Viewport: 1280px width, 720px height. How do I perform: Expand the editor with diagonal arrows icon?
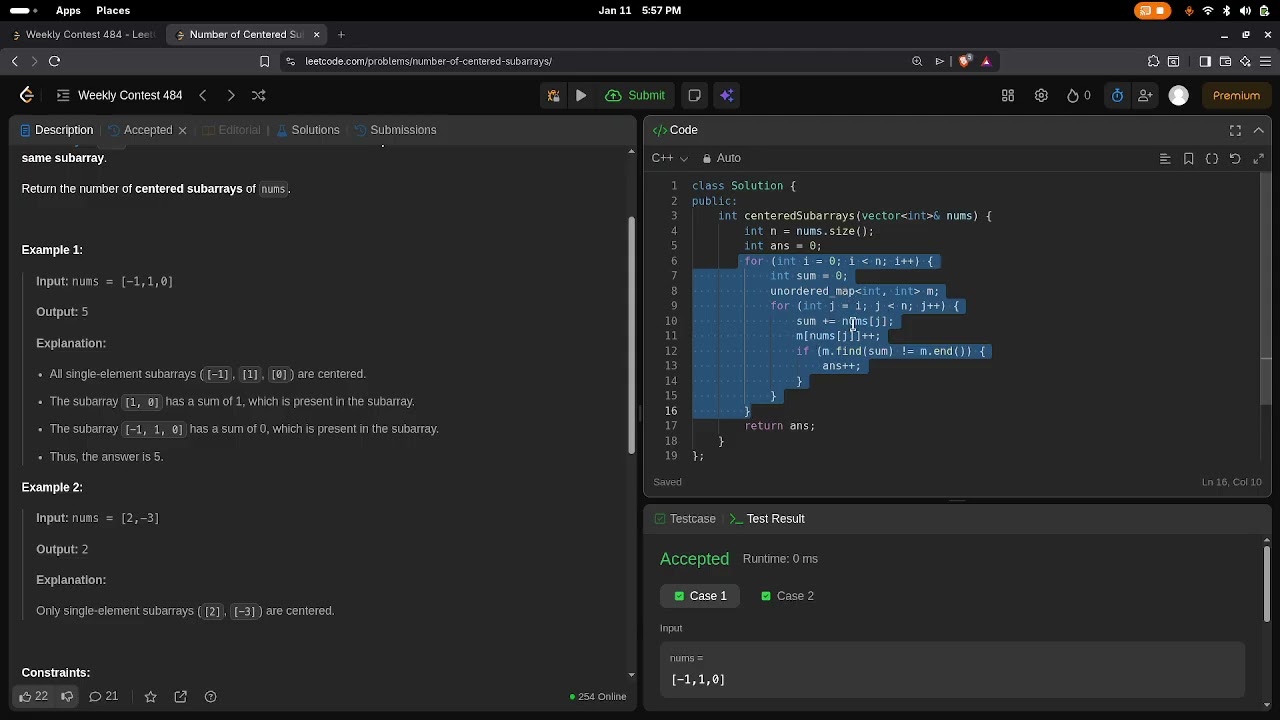click(x=1259, y=158)
